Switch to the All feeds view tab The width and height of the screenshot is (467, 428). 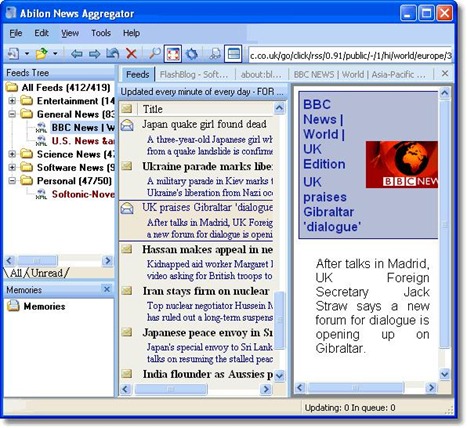coord(16,273)
